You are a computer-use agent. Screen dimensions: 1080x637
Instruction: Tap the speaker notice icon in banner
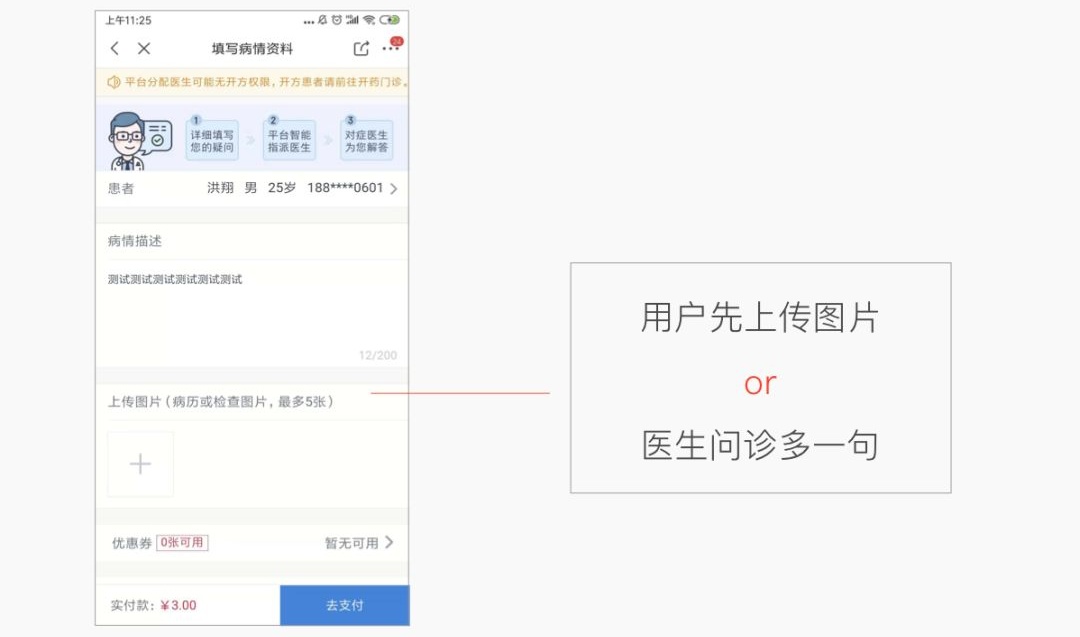click(x=114, y=83)
